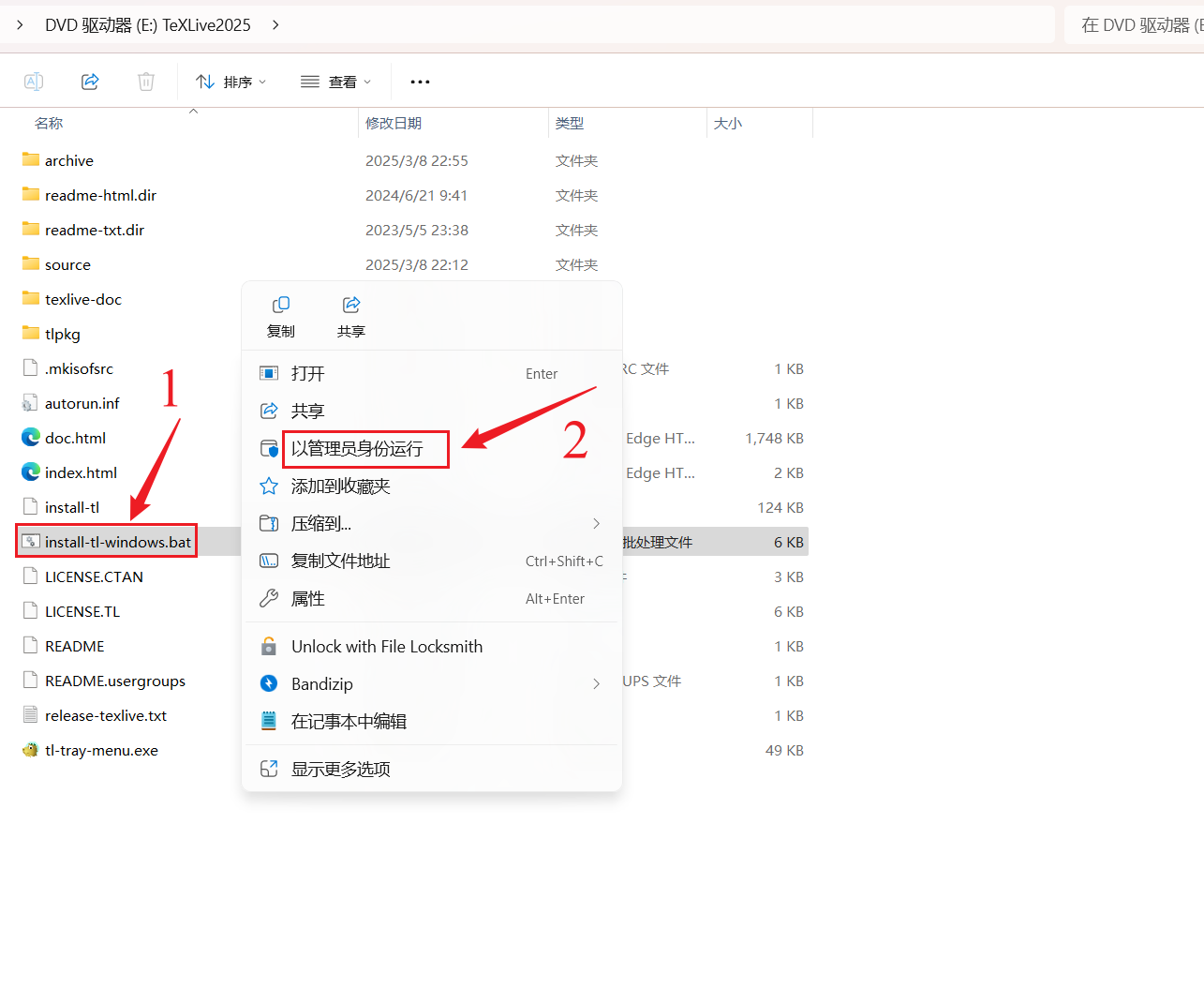Select Run as administrator (以管理员身份运行)
Image resolution: width=1204 pixels, height=988 pixels.
point(432,448)
